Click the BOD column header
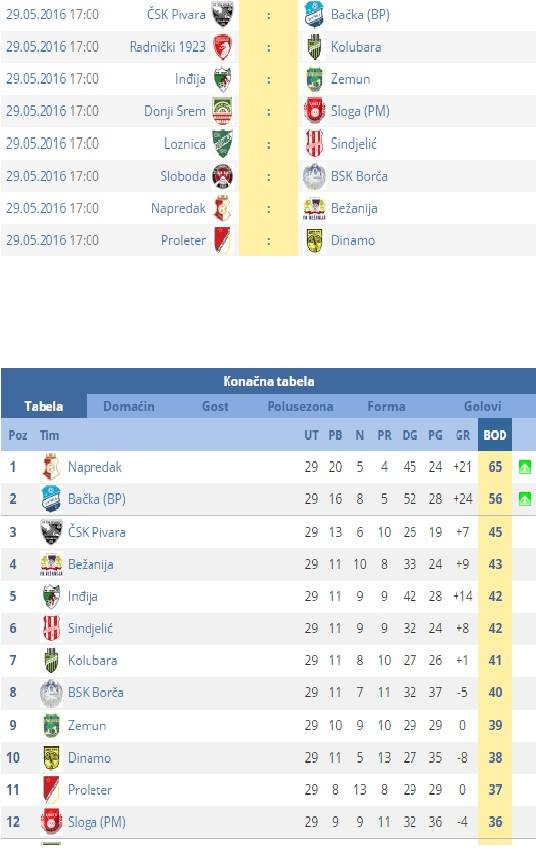 click(x=495, y=435)
